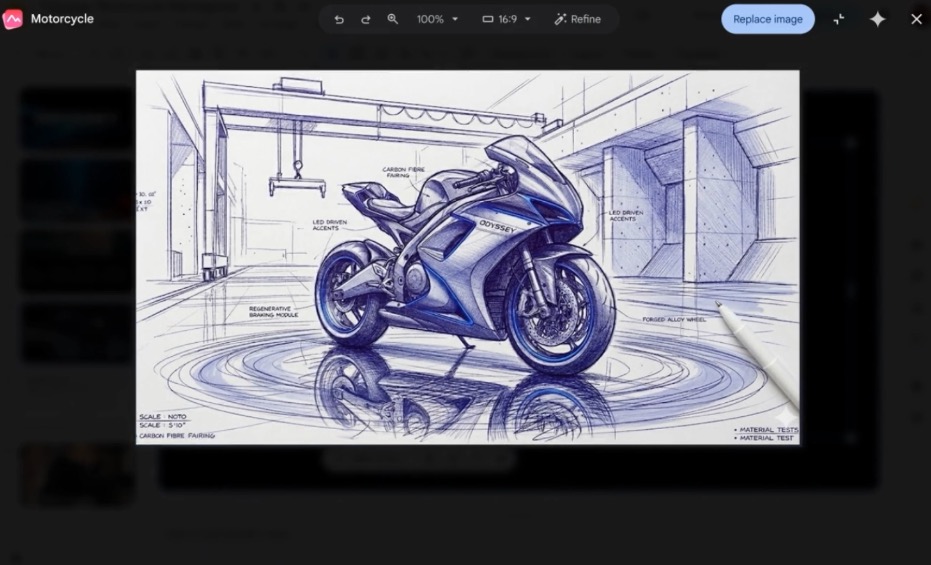931x565 pixels.
Task: Collapse the fullscreen image view
Action: 838,19
